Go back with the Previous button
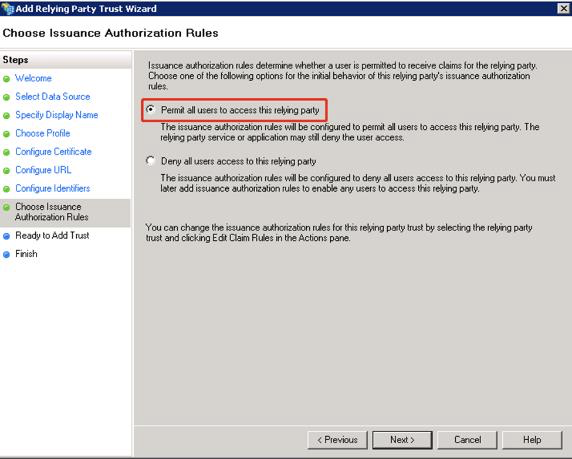The image size is (572, 459). tap(337, 440)
